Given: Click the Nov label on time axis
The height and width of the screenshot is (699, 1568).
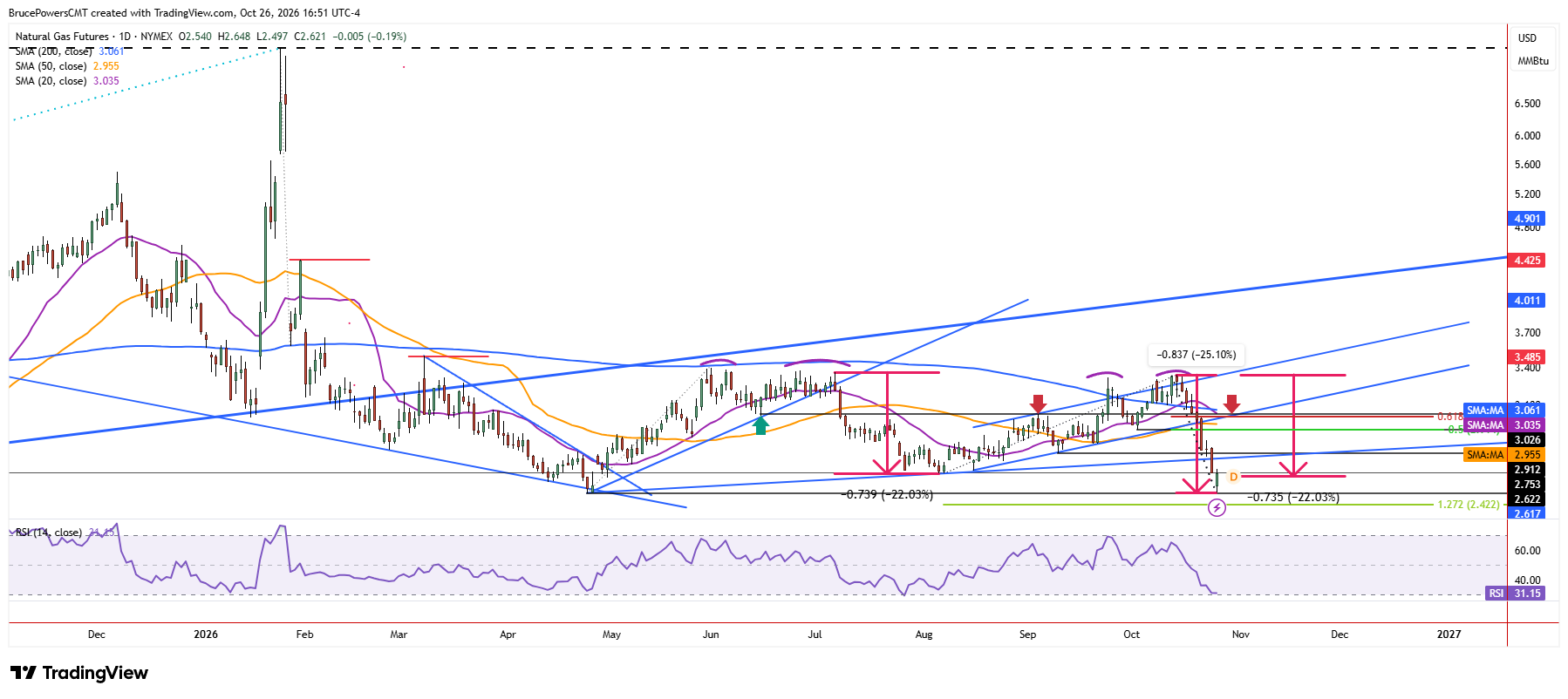Looking at the screenshot, I should coord(1240,635).
